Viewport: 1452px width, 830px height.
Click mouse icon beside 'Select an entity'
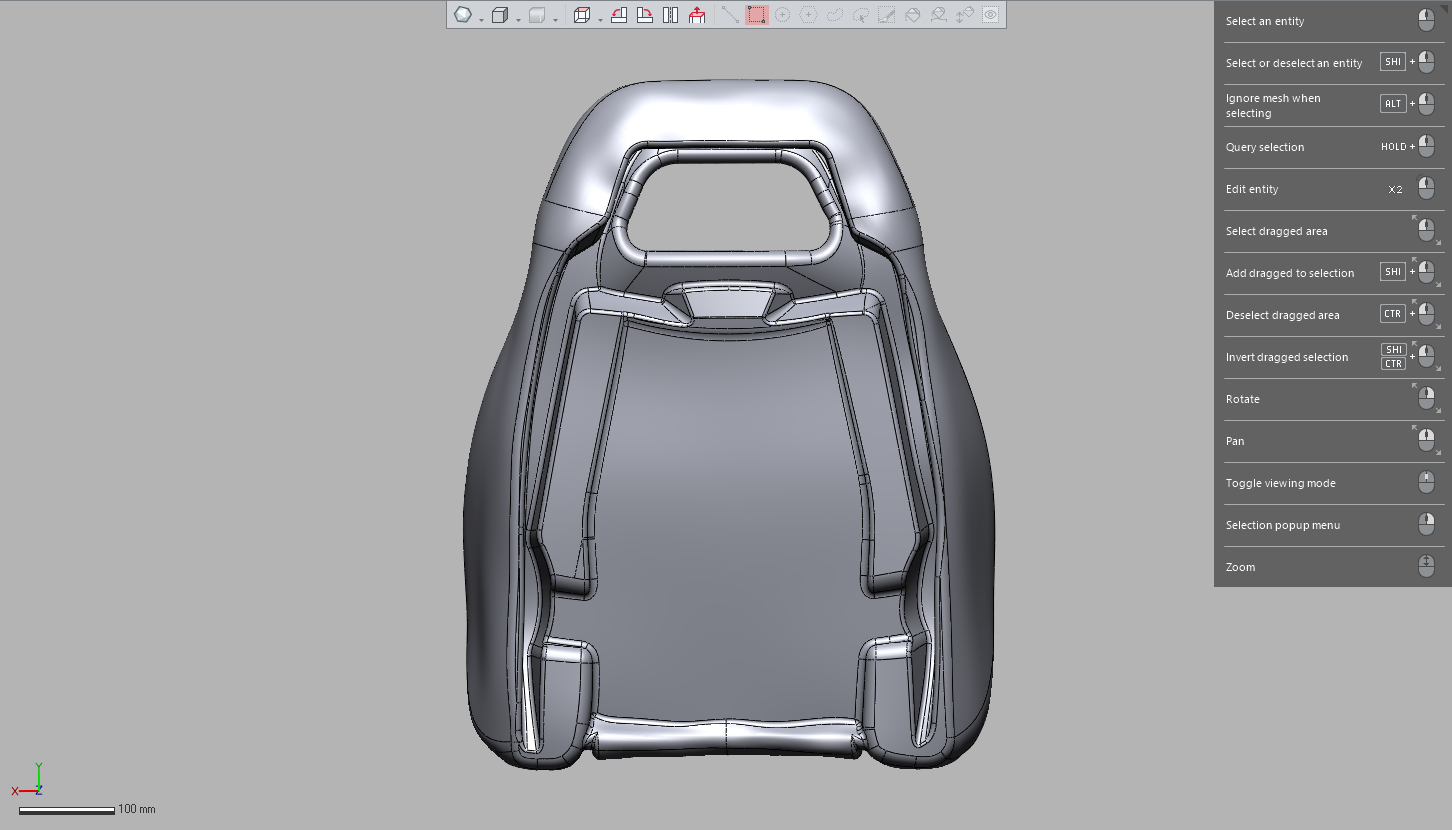1427,20
